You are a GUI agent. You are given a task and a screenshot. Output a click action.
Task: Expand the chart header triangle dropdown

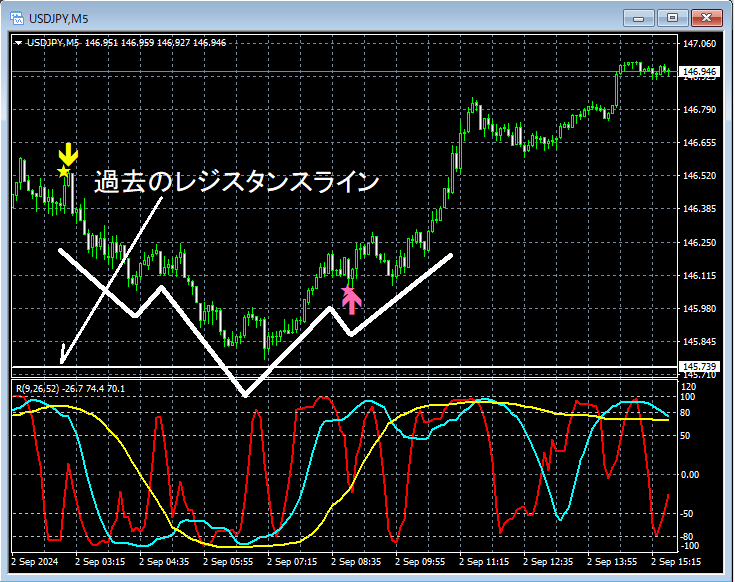pos(18,43)
